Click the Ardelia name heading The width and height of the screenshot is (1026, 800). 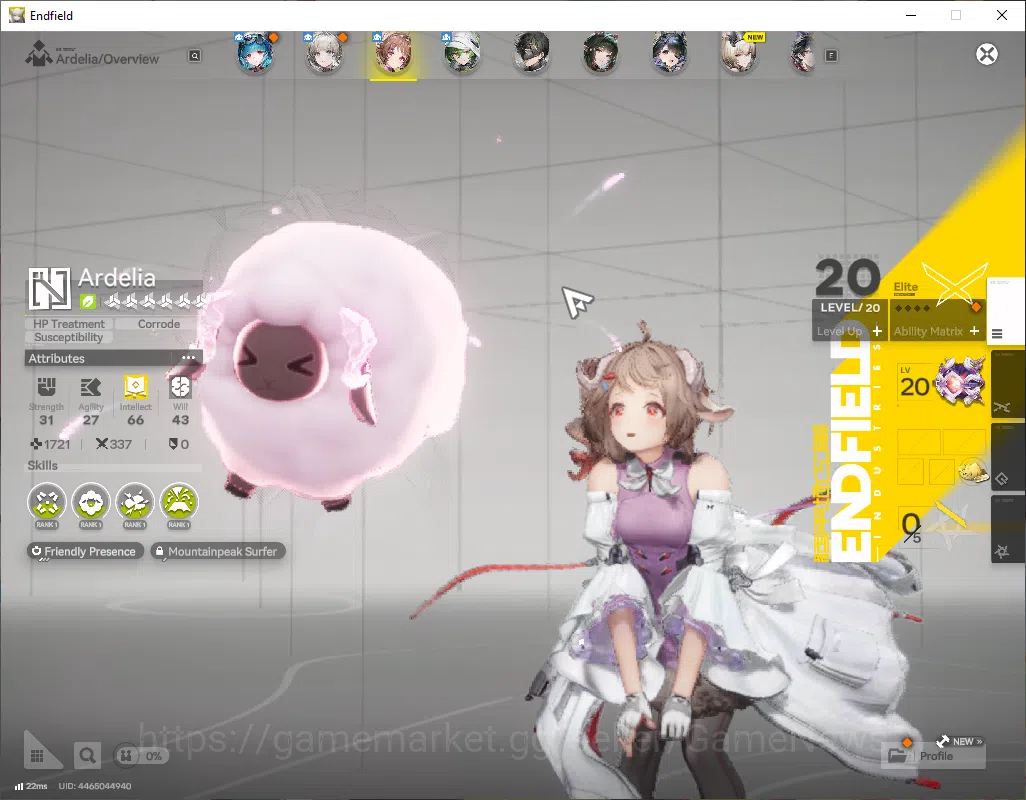(x=117, y=278)
